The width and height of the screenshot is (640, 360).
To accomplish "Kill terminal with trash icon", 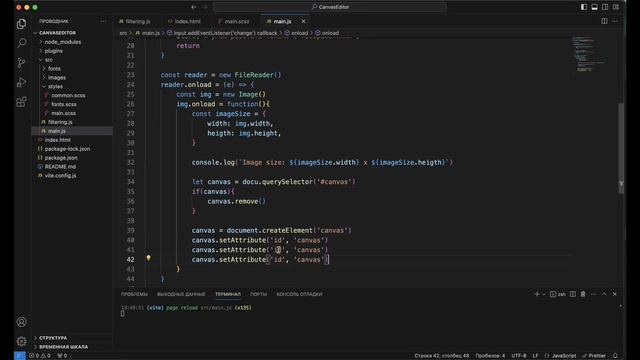I will (583, 294).
